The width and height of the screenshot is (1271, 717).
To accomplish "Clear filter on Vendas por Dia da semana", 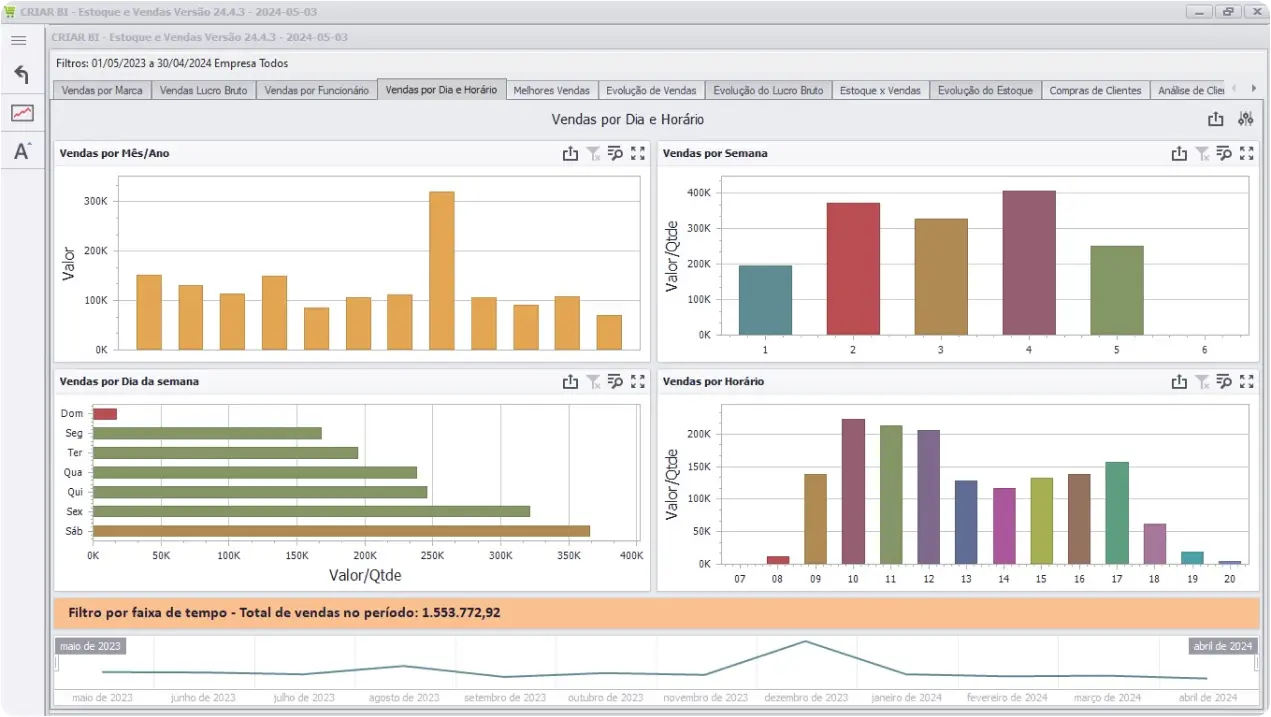I will pyautogui.click(x=593, y=381).
